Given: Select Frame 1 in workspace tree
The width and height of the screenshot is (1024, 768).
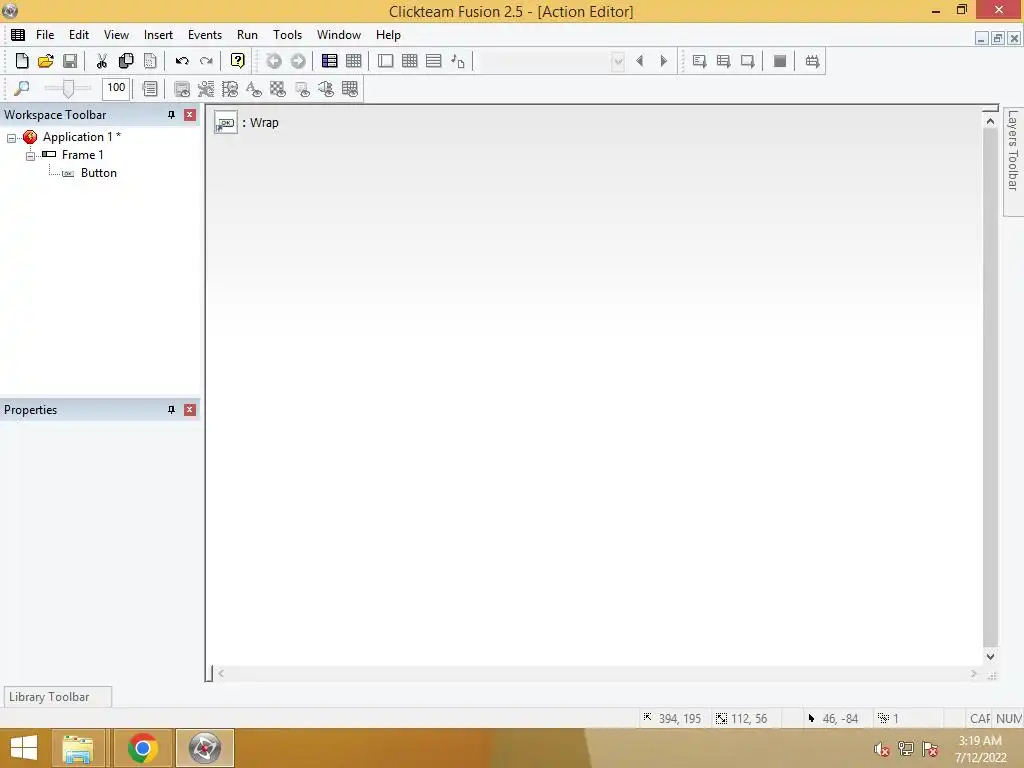Looking at the screenshot, I should point(82,155).
